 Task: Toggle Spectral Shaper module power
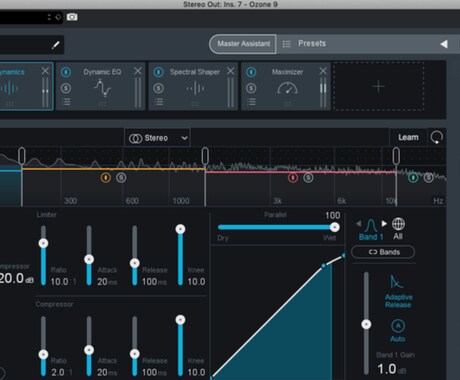(159, 72)
